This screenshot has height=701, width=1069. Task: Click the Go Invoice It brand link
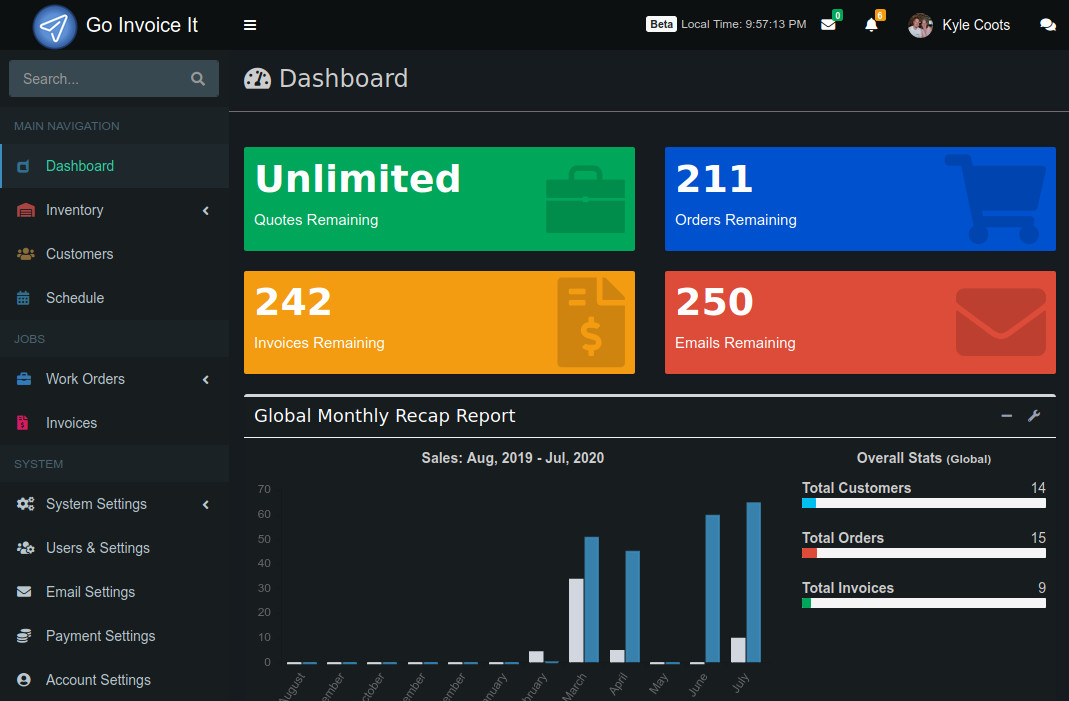point(142,25)
